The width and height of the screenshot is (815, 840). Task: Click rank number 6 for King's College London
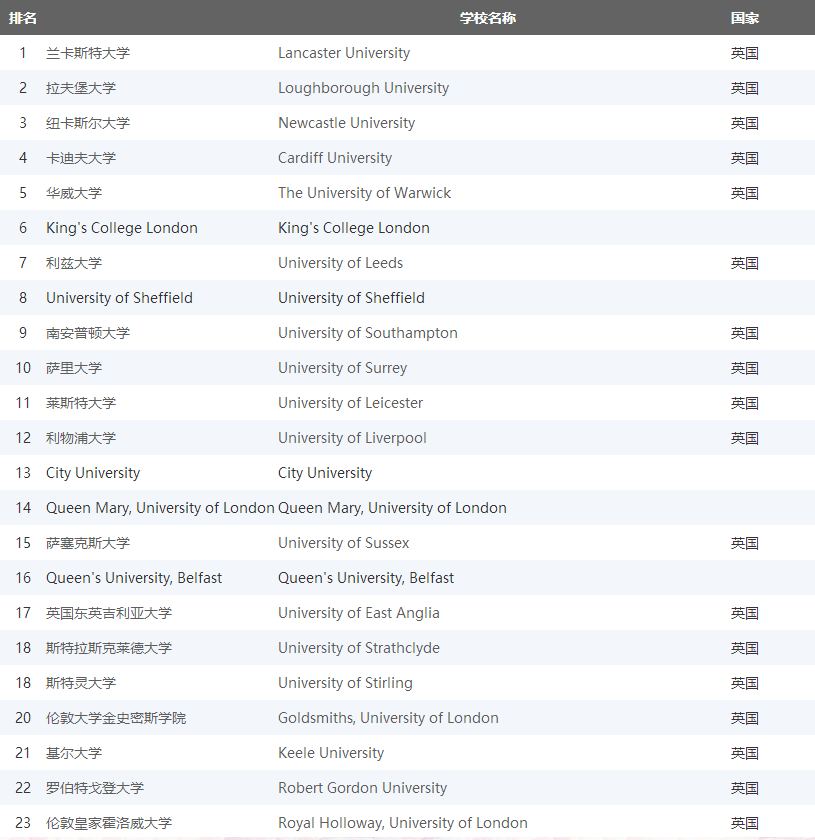coord(23,228)
